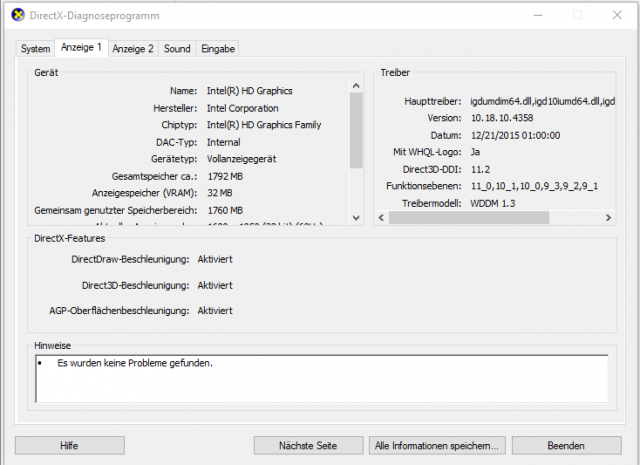Exit the program with Beenden

point(565,445)
